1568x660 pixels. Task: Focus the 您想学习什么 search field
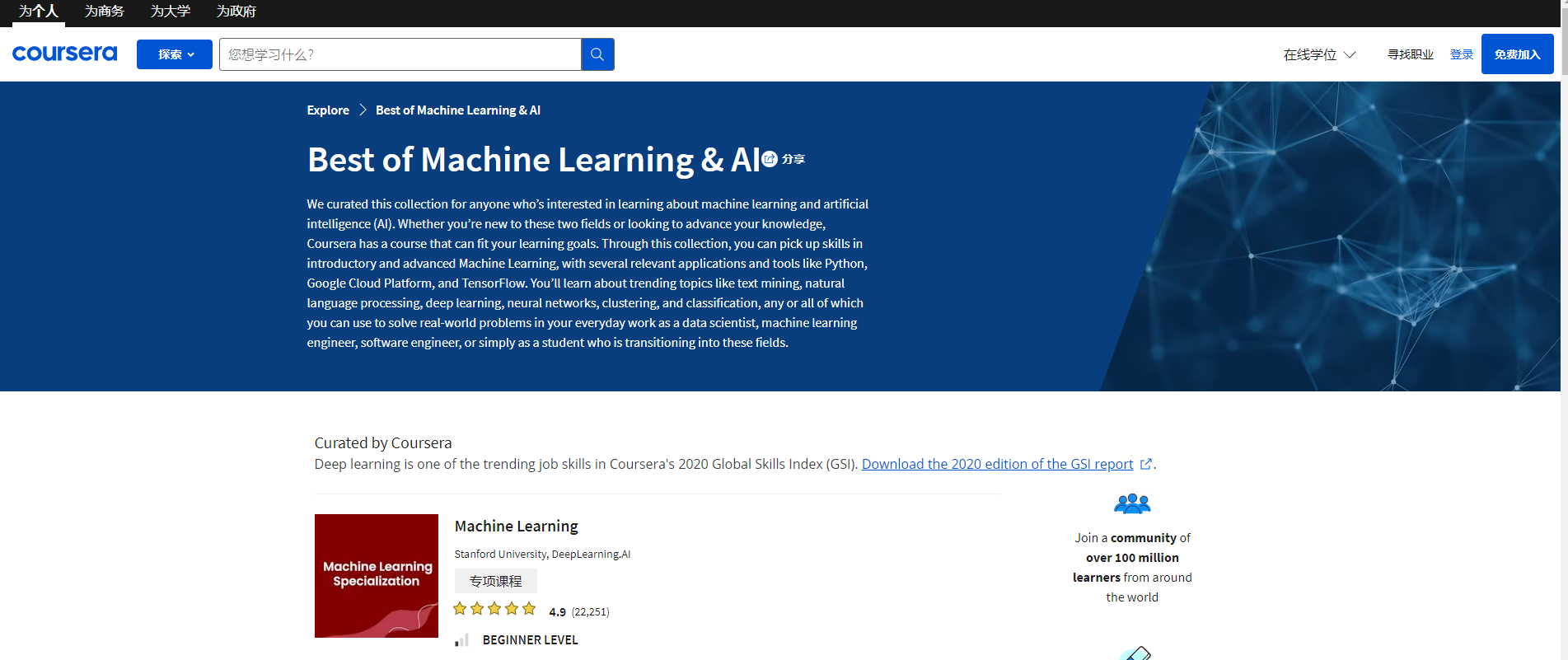[400, 54]
